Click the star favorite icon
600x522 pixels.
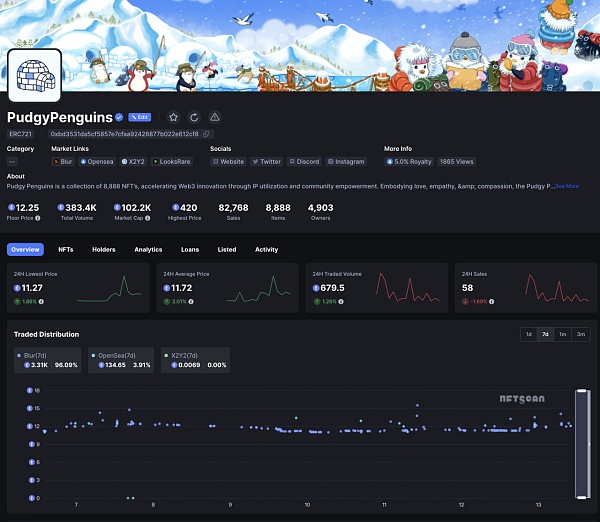pyautogui.click(x=173, y=117)
